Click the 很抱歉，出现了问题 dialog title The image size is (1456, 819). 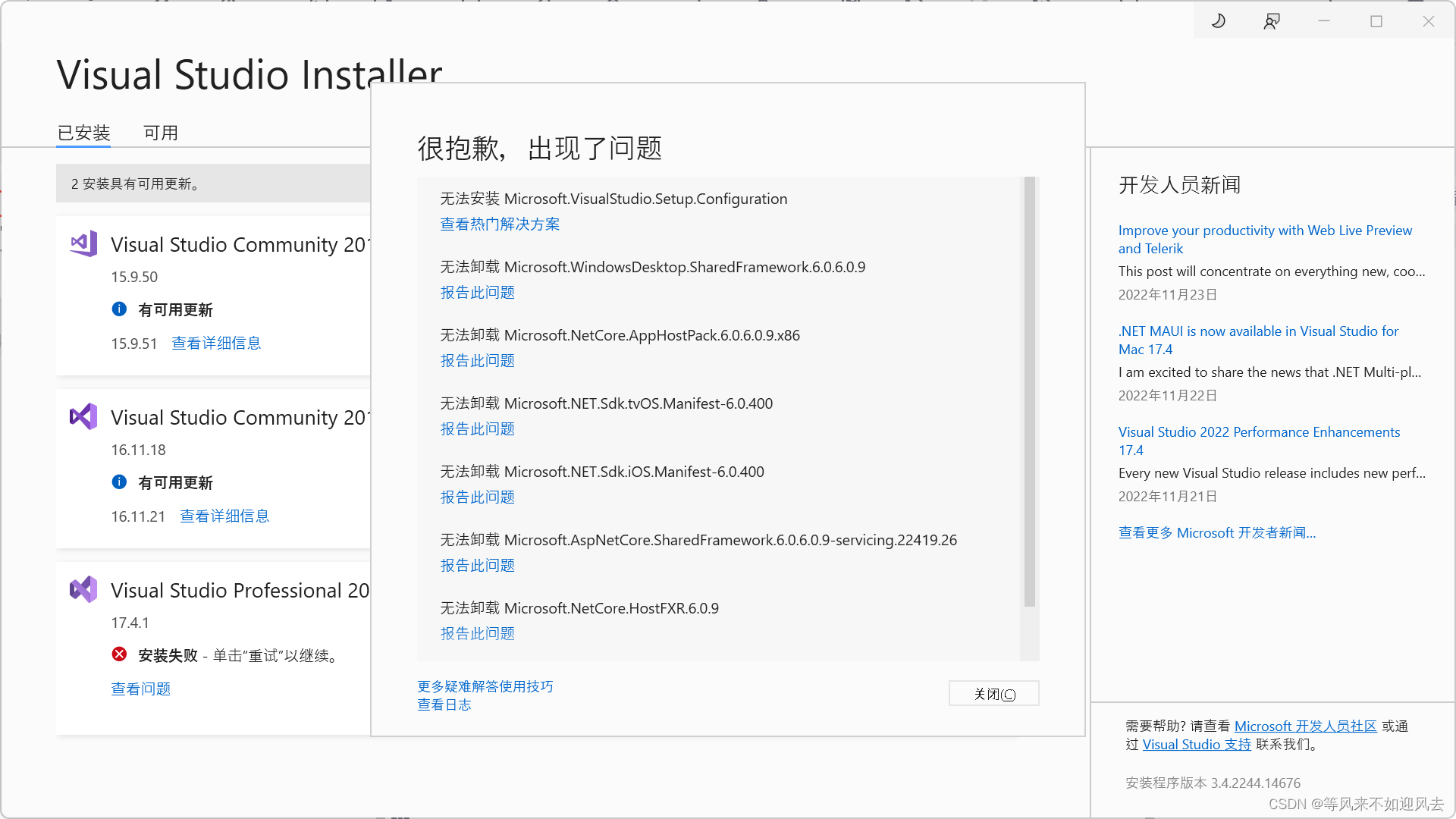(x=540, y=148)
